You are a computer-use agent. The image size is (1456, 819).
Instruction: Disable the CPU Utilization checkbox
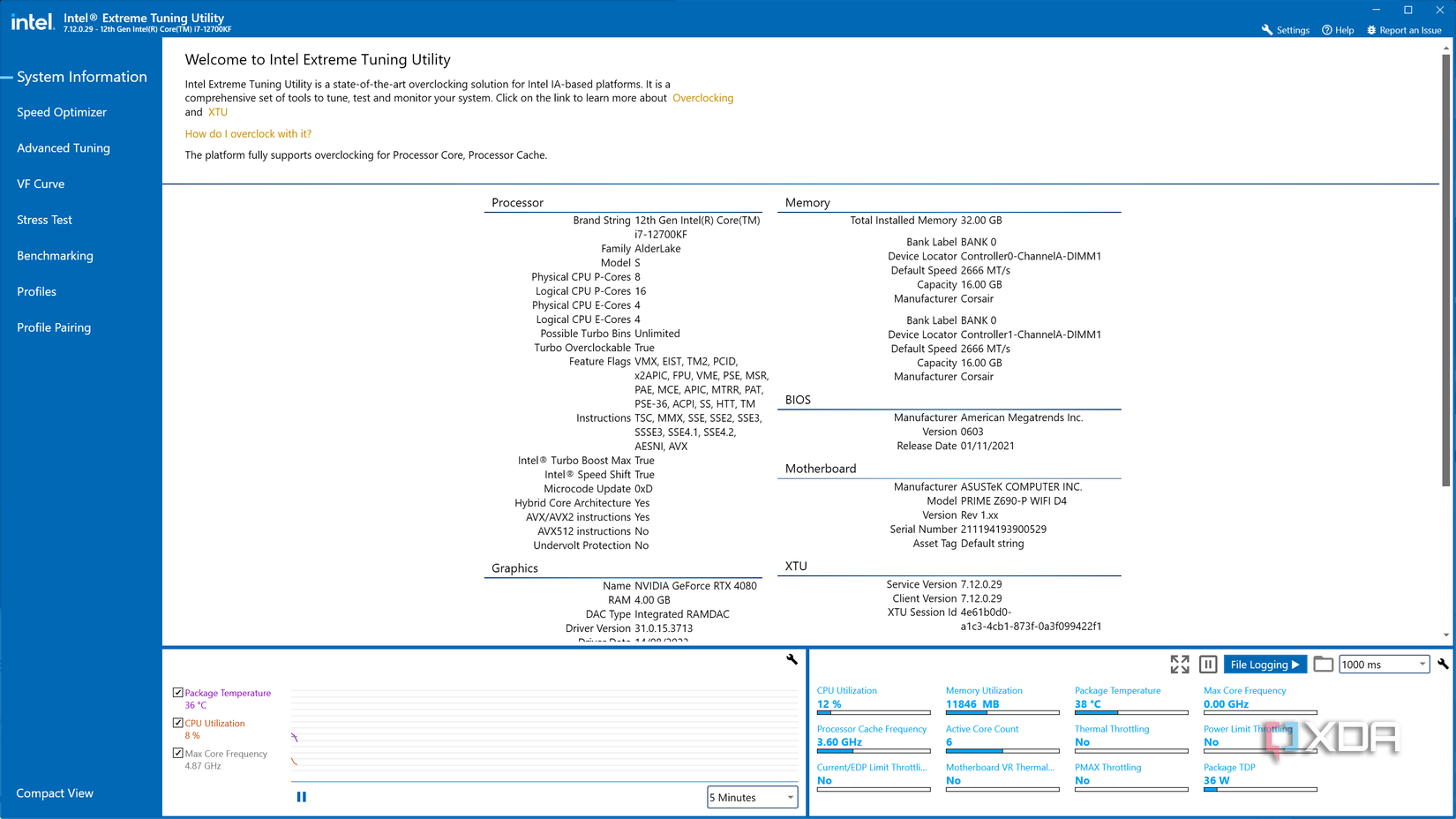point(176,723)
